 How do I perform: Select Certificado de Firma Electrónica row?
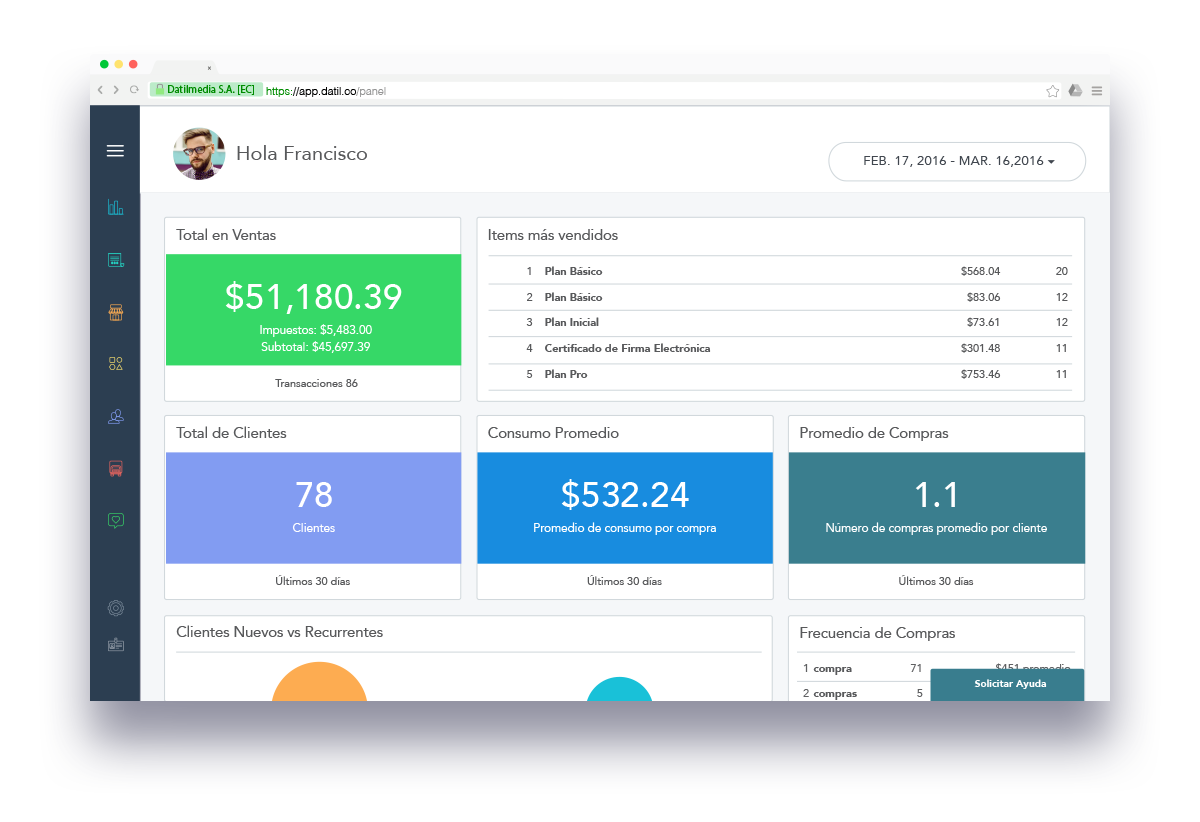627,348
